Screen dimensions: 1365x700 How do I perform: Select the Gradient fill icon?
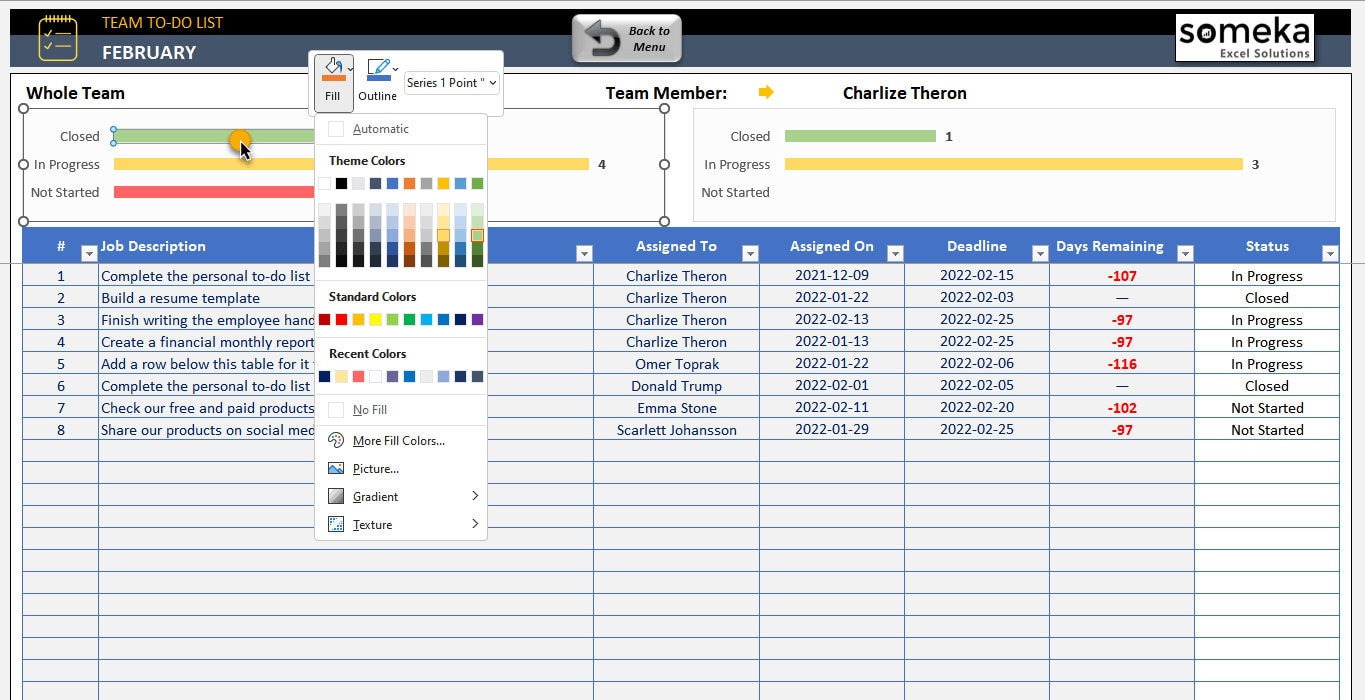pos(335,496)
